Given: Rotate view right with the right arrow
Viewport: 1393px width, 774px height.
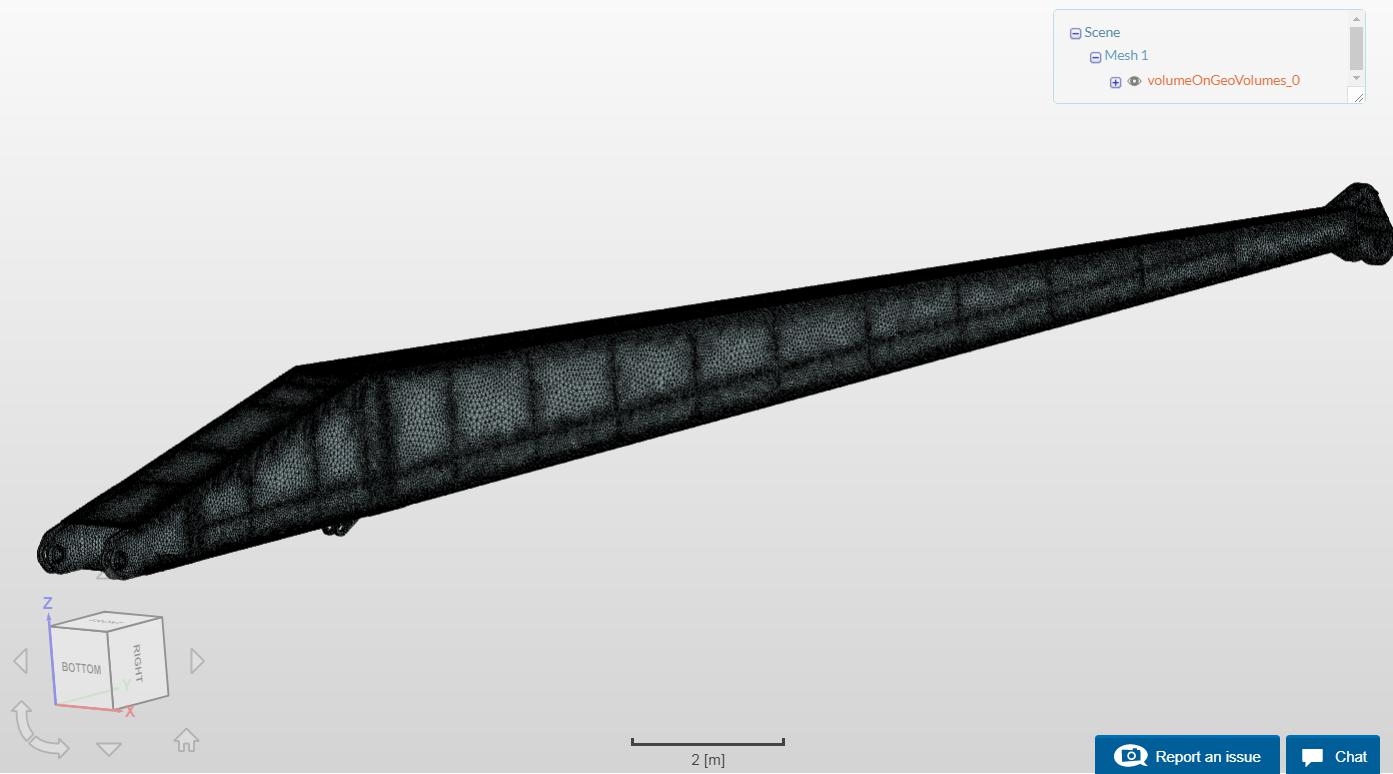Looking at the screenshot, I should point(197,661).
